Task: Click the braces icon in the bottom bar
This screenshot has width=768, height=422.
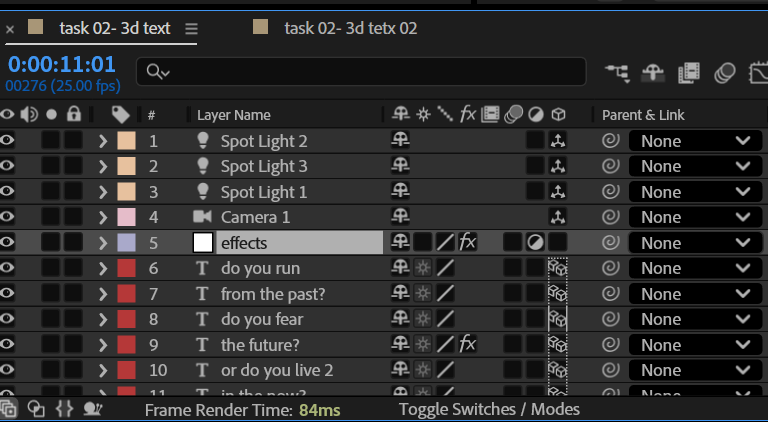Action: pos(65,408)
